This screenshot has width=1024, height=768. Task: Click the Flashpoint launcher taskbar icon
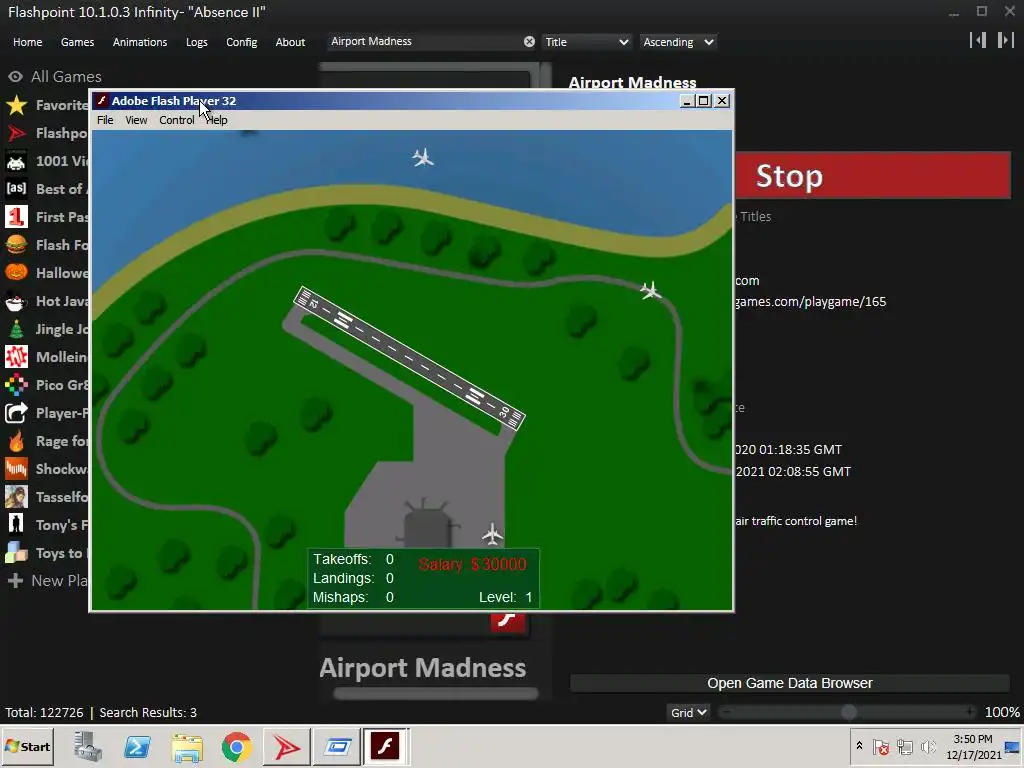coord(286,746)
